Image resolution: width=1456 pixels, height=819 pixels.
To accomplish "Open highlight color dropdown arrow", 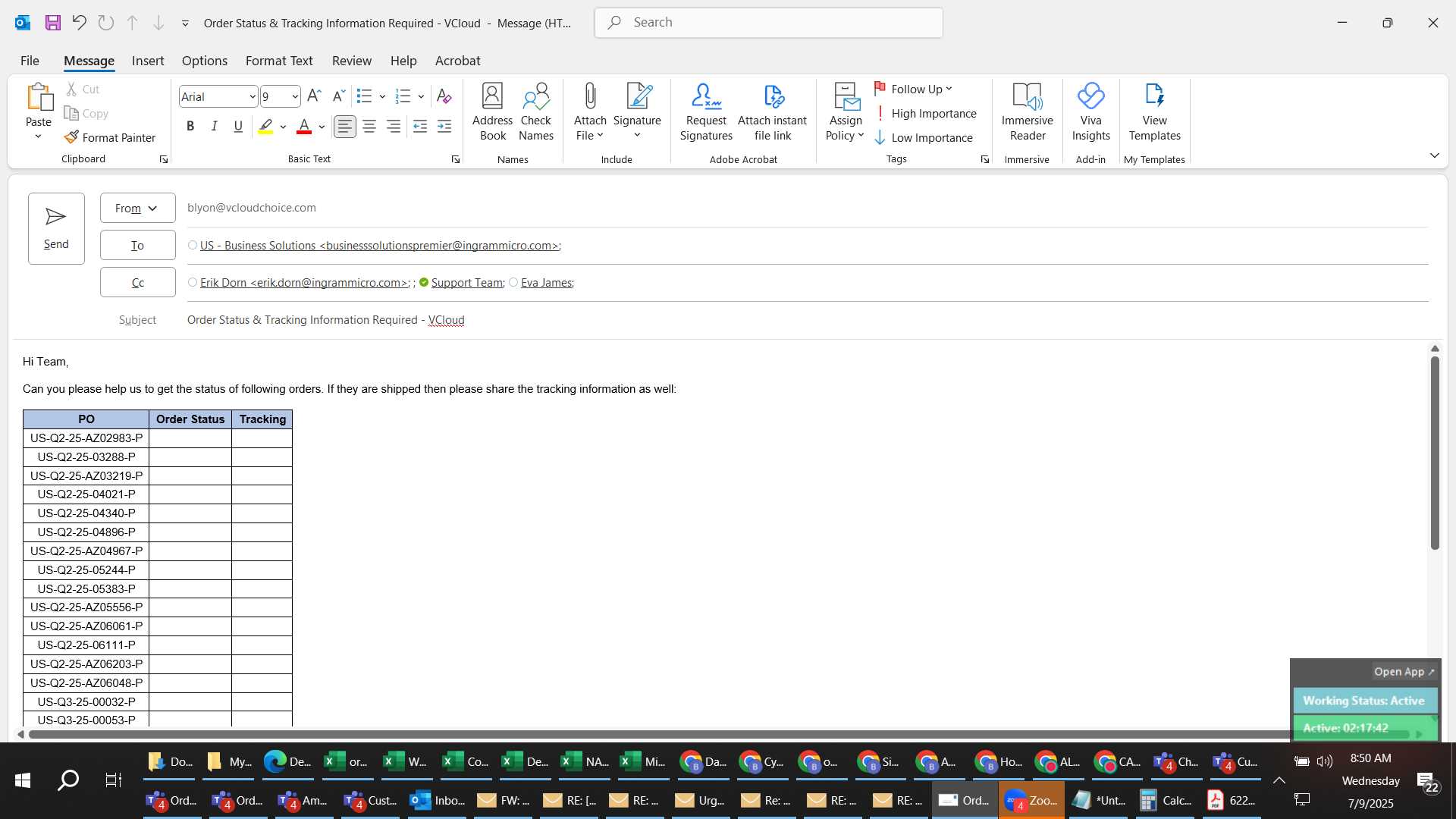I will click(283, 127).
